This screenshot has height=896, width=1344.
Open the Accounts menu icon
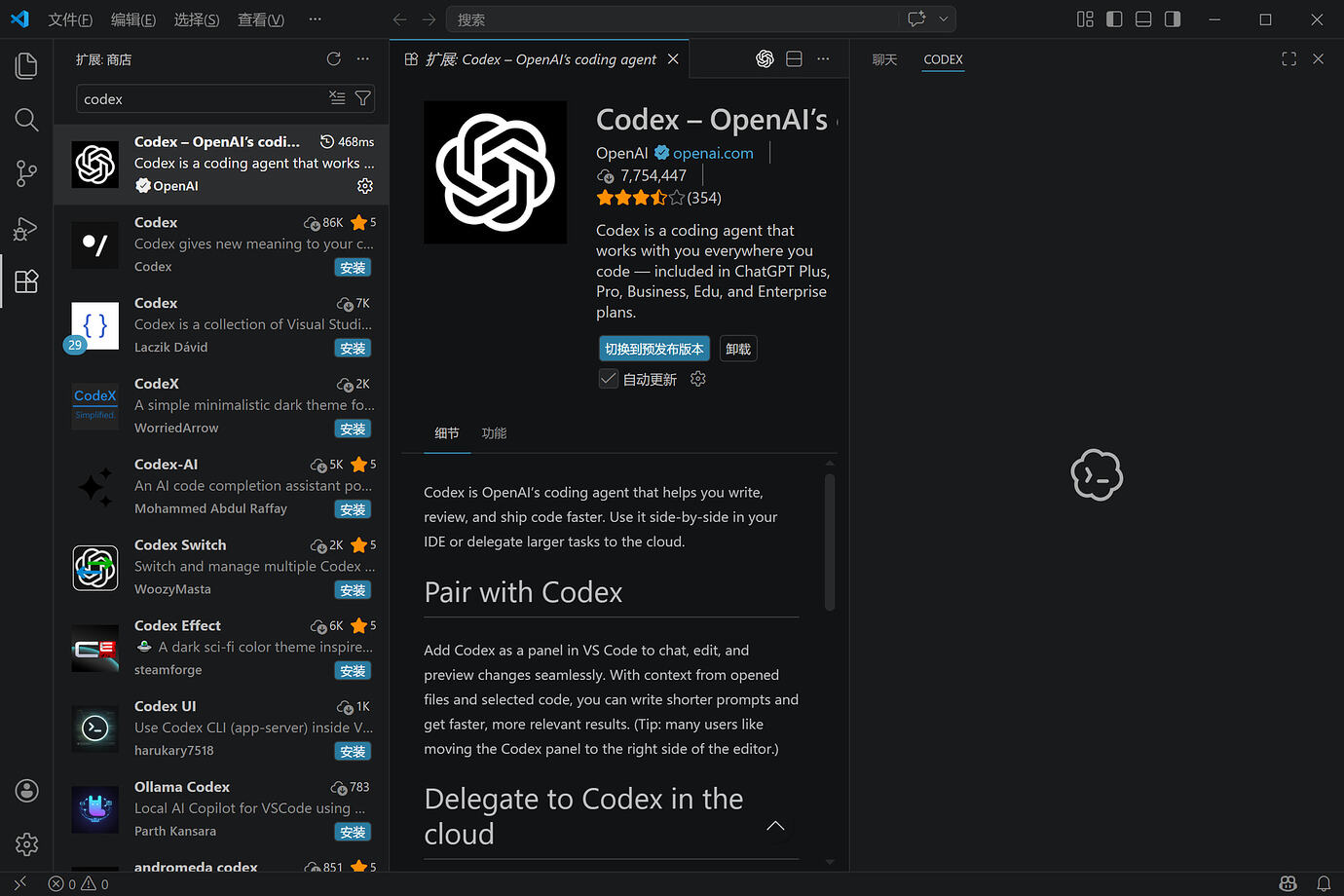pyautogui.click(x=26, y=790)
